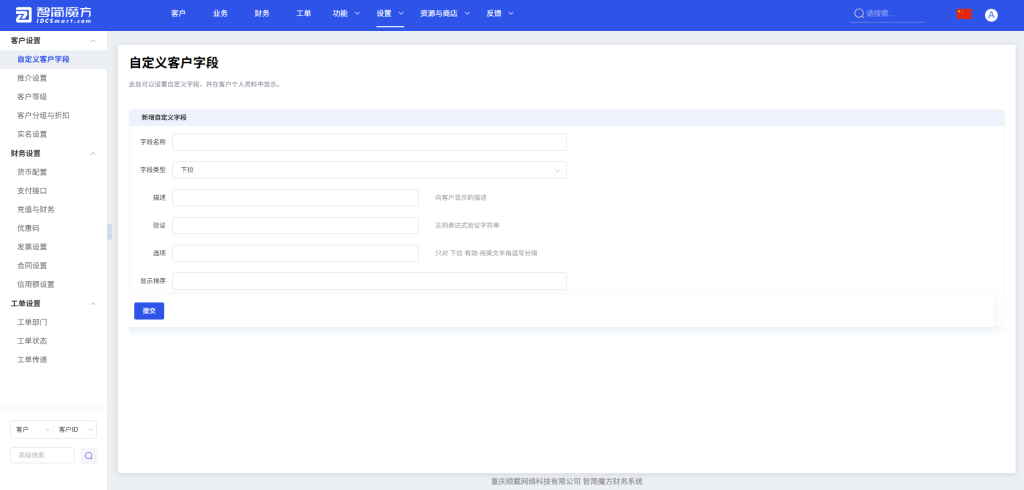Image resolution: width=1024 pixels, height=490 pixels.
Task: Open 客户分组与折扣 in sidebar
Action: tap(43, 116)
